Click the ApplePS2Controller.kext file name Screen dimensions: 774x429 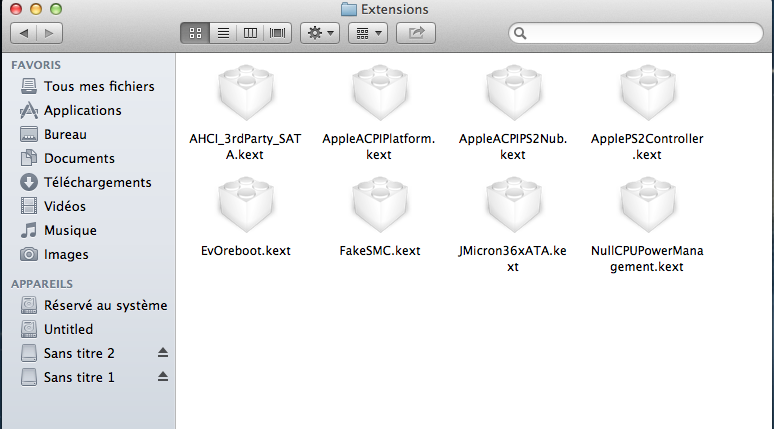pos(647,147)
